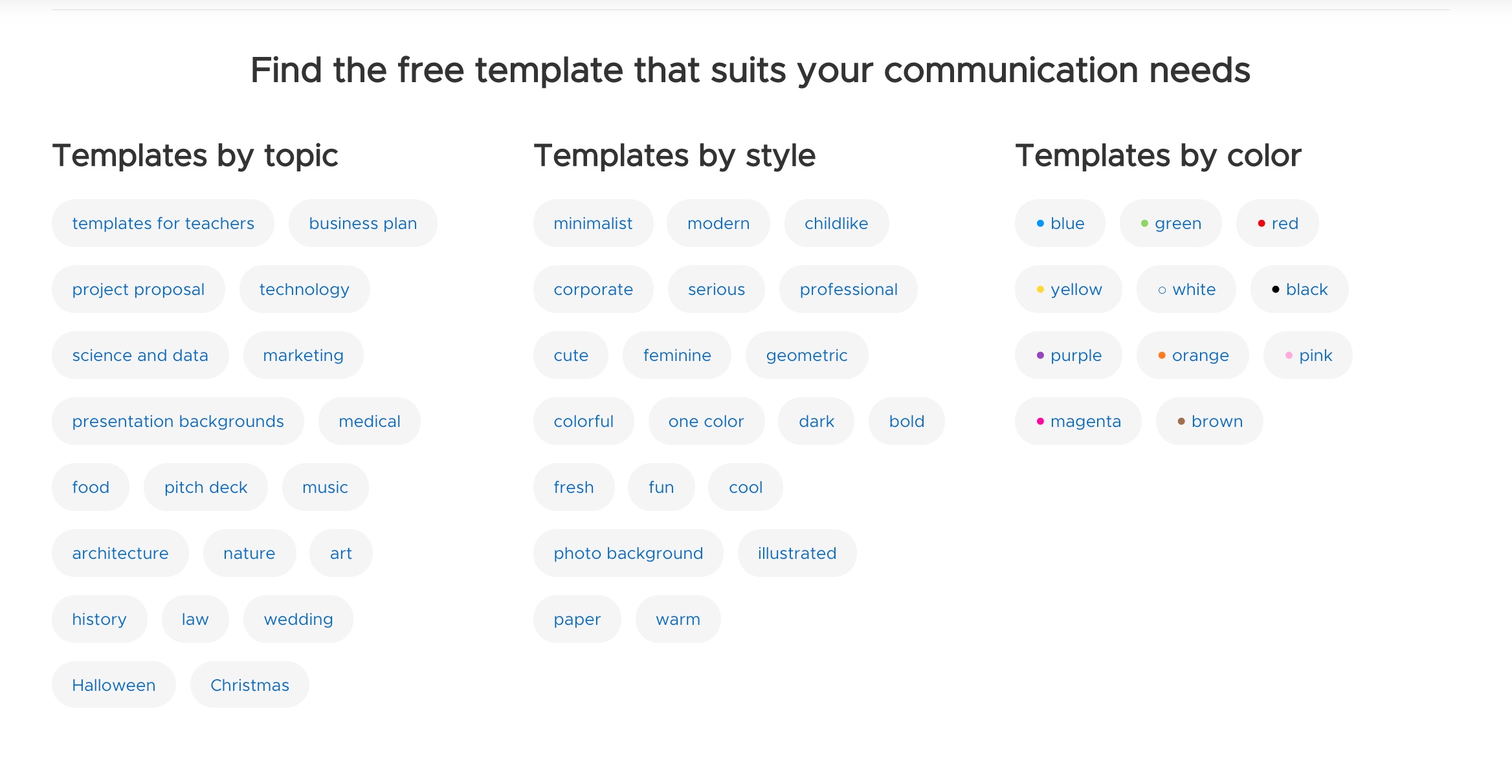The height and width of the screenshot is (784, 1512).
Task: Select the one color style tag
Action: click(x=706, y=422)
